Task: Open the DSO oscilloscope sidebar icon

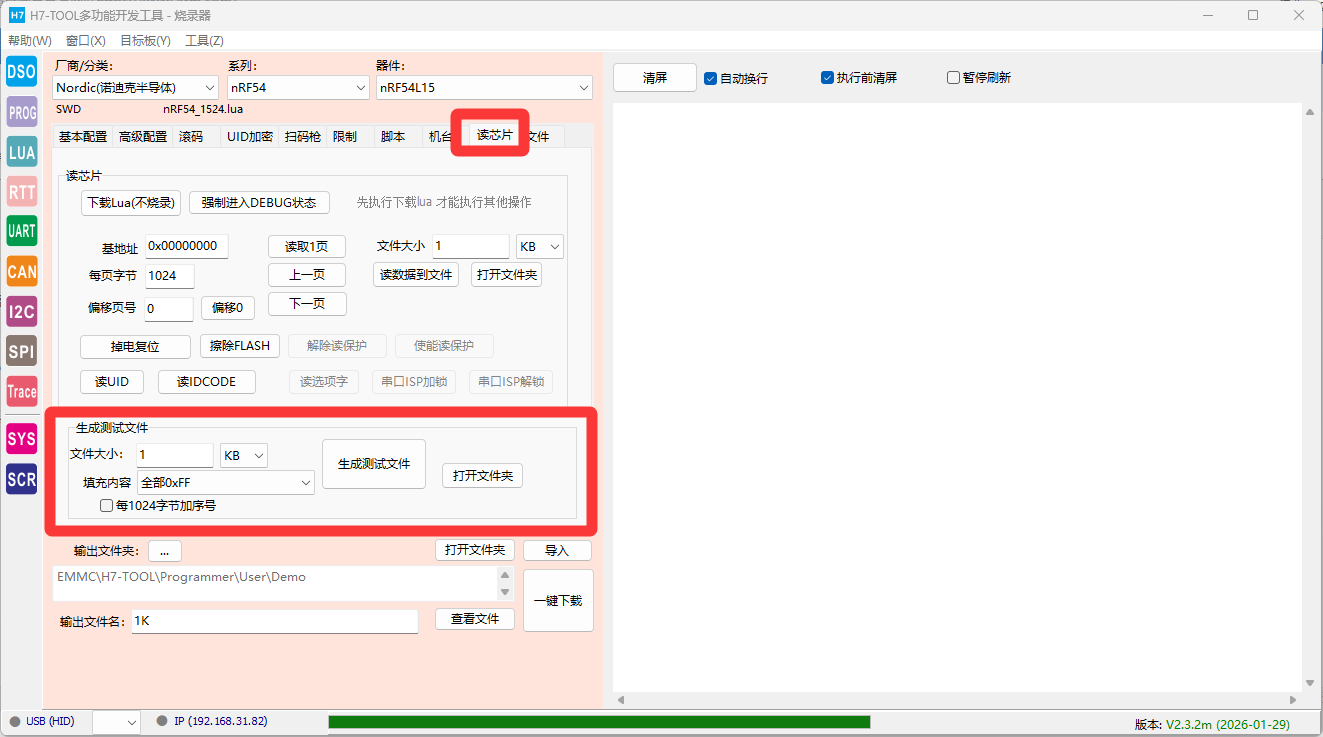Action: pos(21,73)
